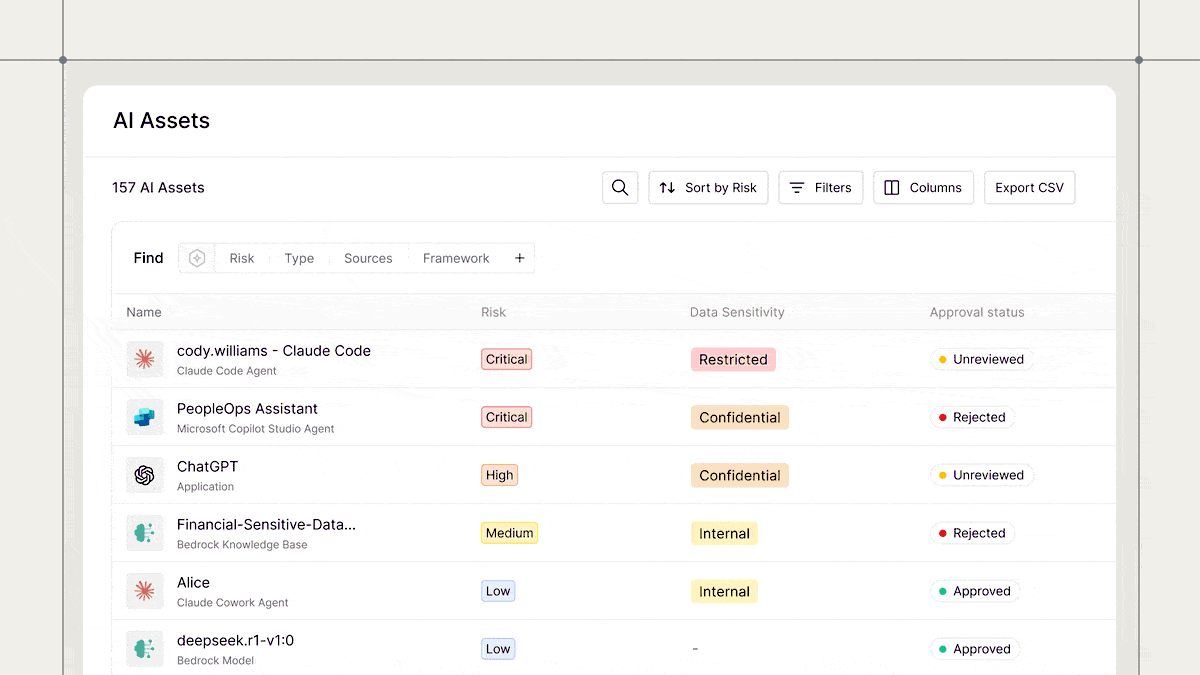Image resolution: width=1200 pixels, height=675 pixels.
Task: Open the Sources filter chip
Action: click(x=368, y=258)
